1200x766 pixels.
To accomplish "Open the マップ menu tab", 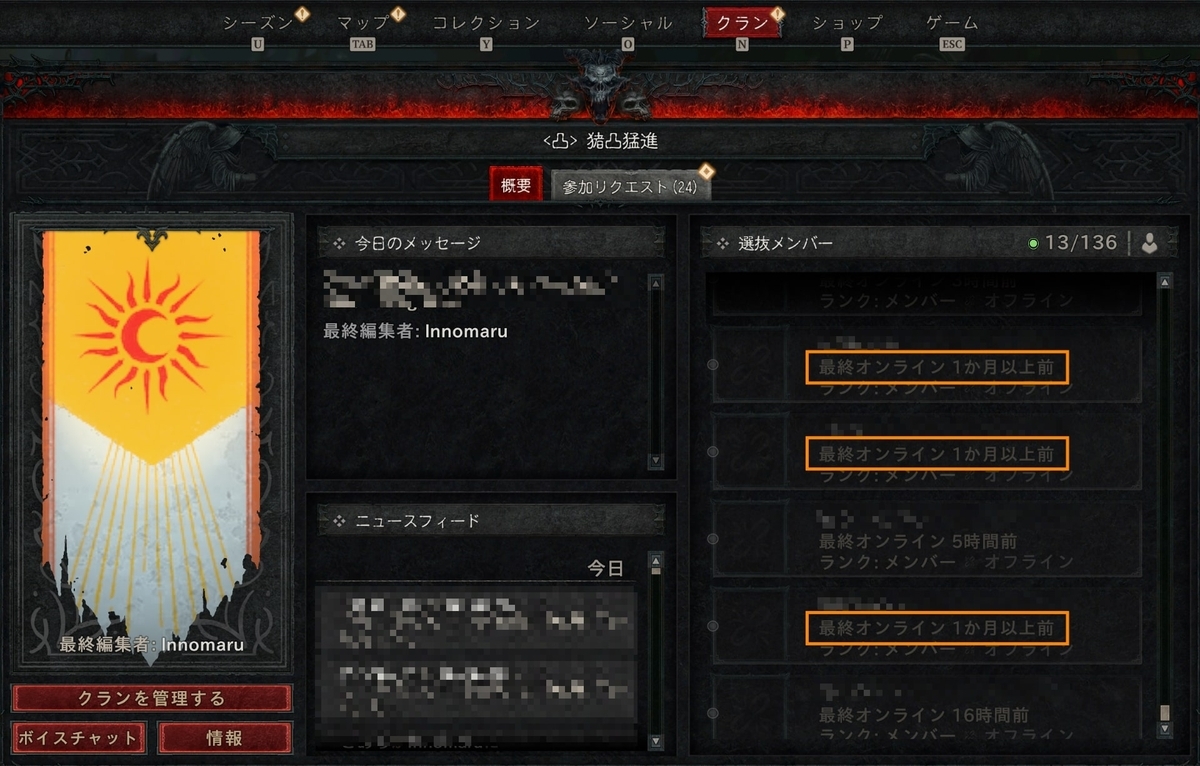I will click(363, 23).
